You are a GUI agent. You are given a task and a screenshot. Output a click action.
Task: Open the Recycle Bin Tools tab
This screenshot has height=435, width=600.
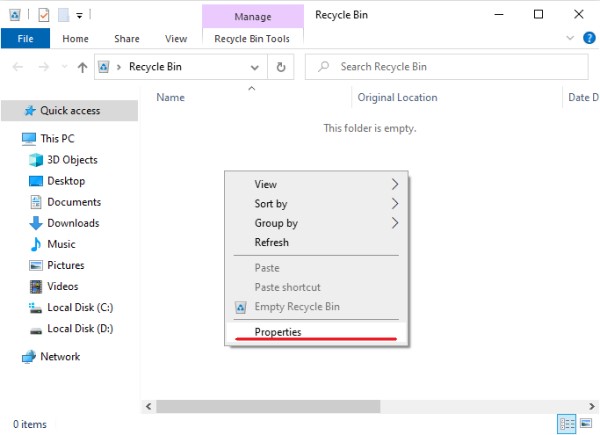click(x=252, y=39)
